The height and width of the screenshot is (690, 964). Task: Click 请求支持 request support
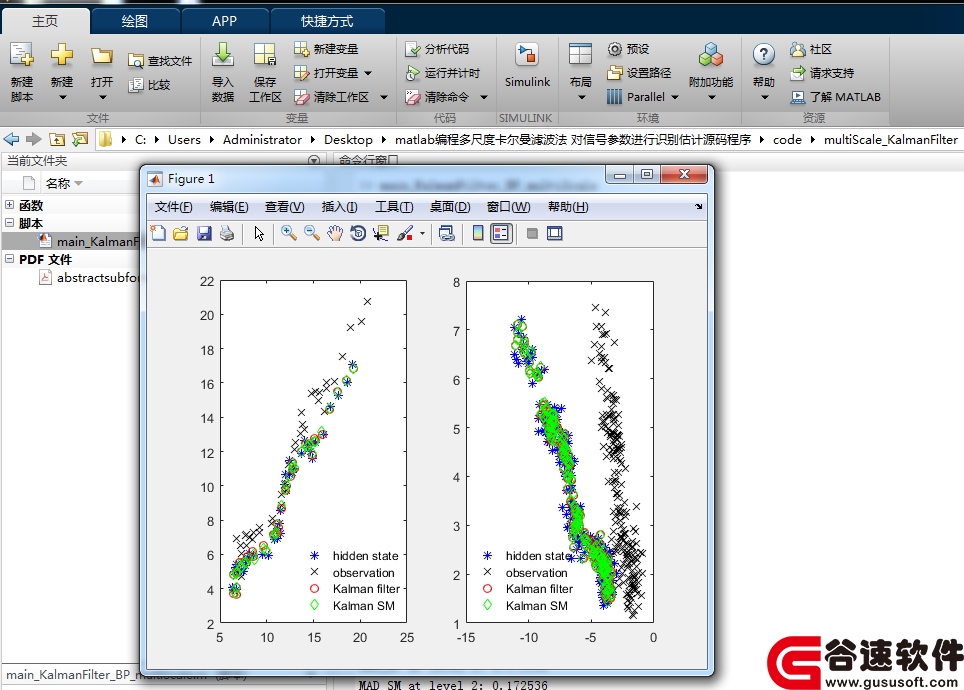[x=822, y=73]
